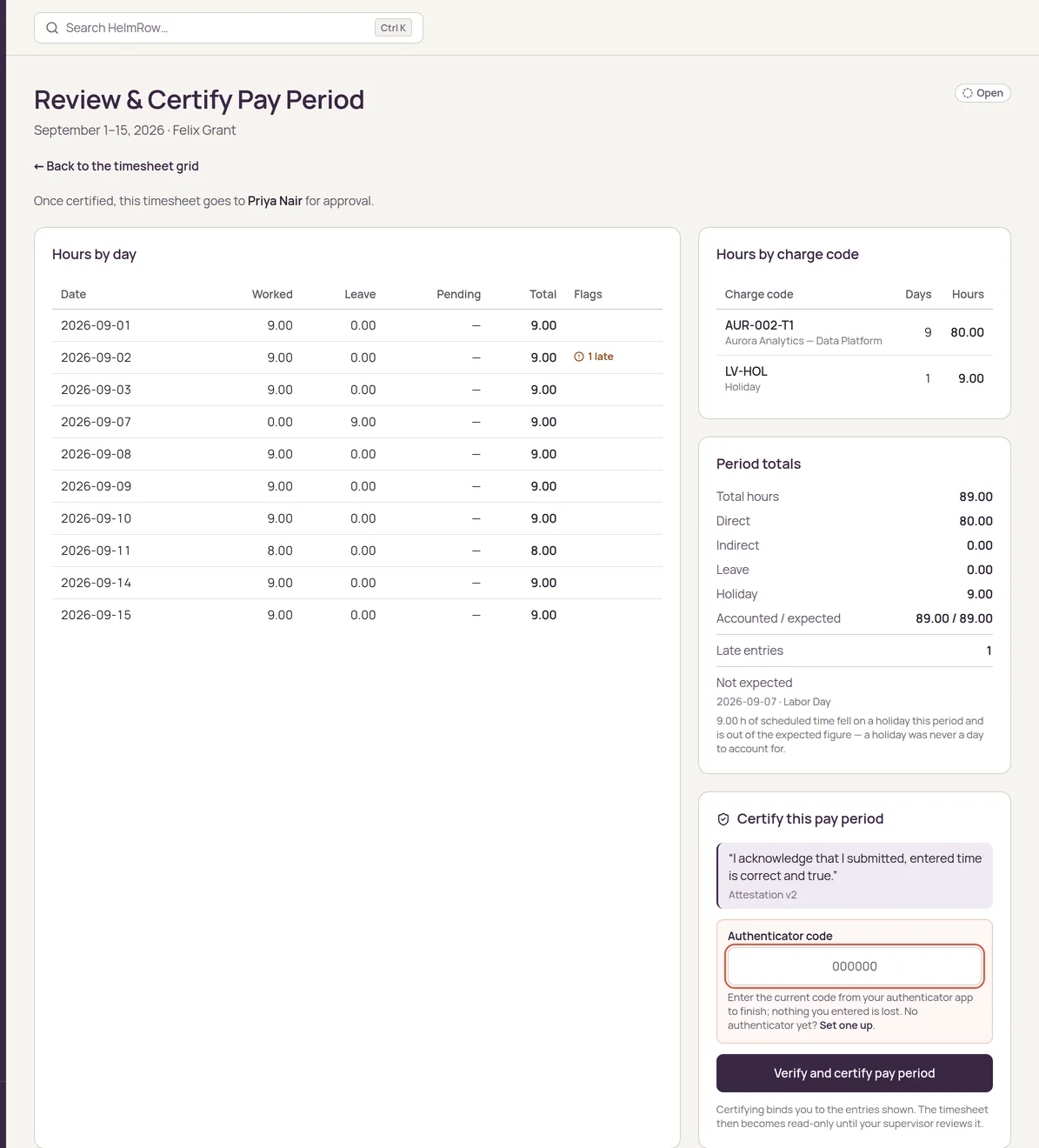Viewport: 1039px width, 1148px height.
Task: Click the Total hours 89.00 value
Action: [x=976, y=497]
